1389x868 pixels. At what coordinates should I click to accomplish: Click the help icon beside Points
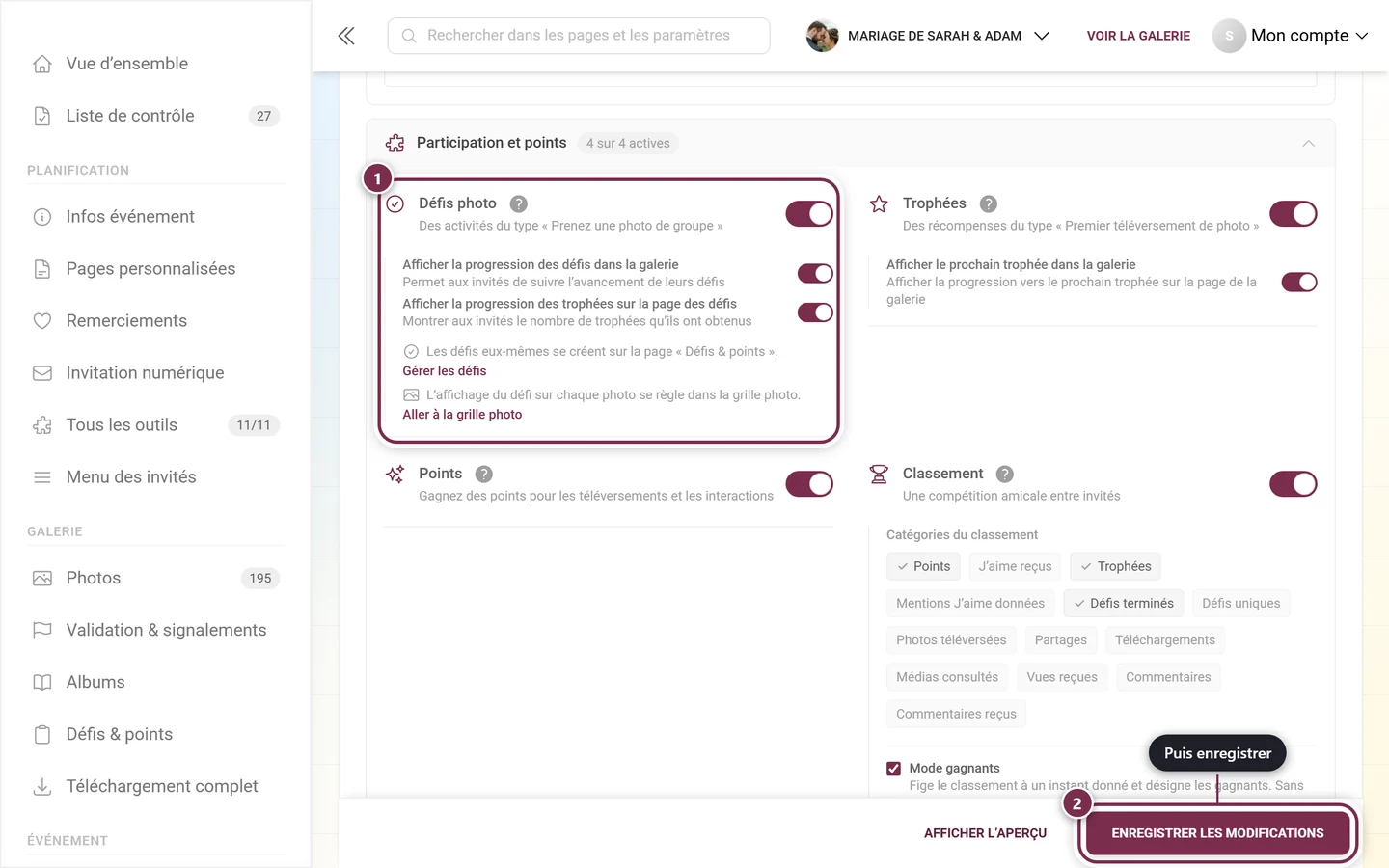click(484, 474)
